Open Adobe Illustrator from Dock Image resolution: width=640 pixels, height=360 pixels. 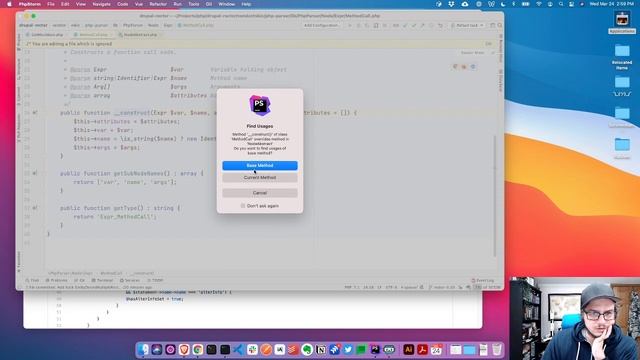coord(409,349)
